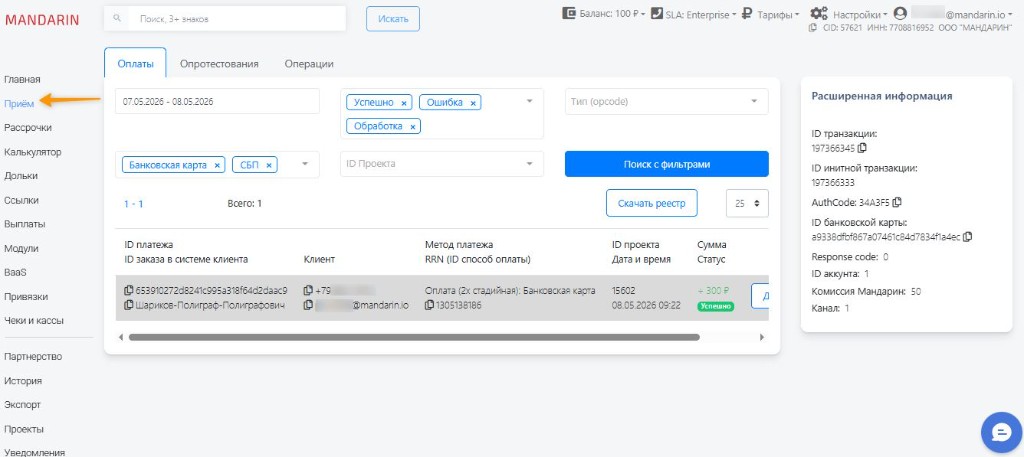
Task: Click the date range input field
Action: [217, 101]
